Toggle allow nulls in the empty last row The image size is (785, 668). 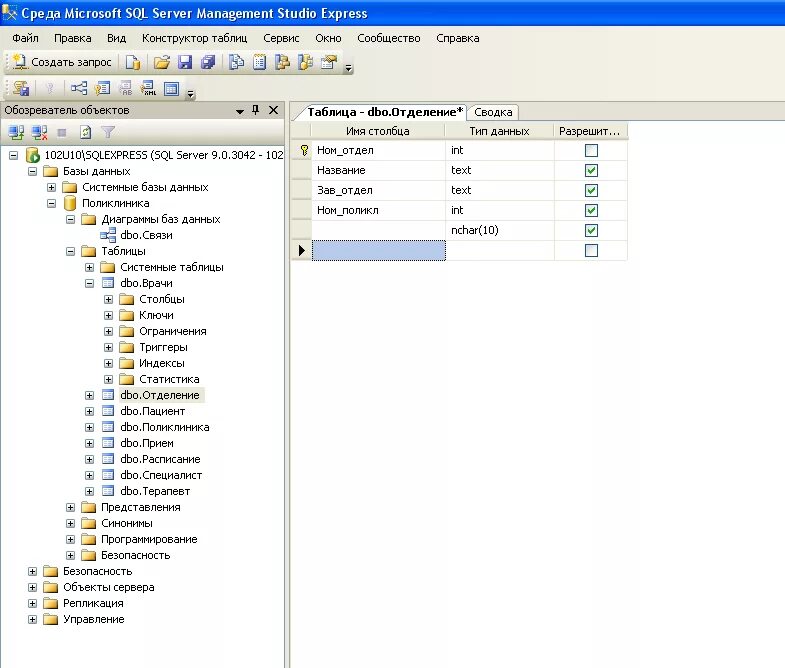coord(591,250)
